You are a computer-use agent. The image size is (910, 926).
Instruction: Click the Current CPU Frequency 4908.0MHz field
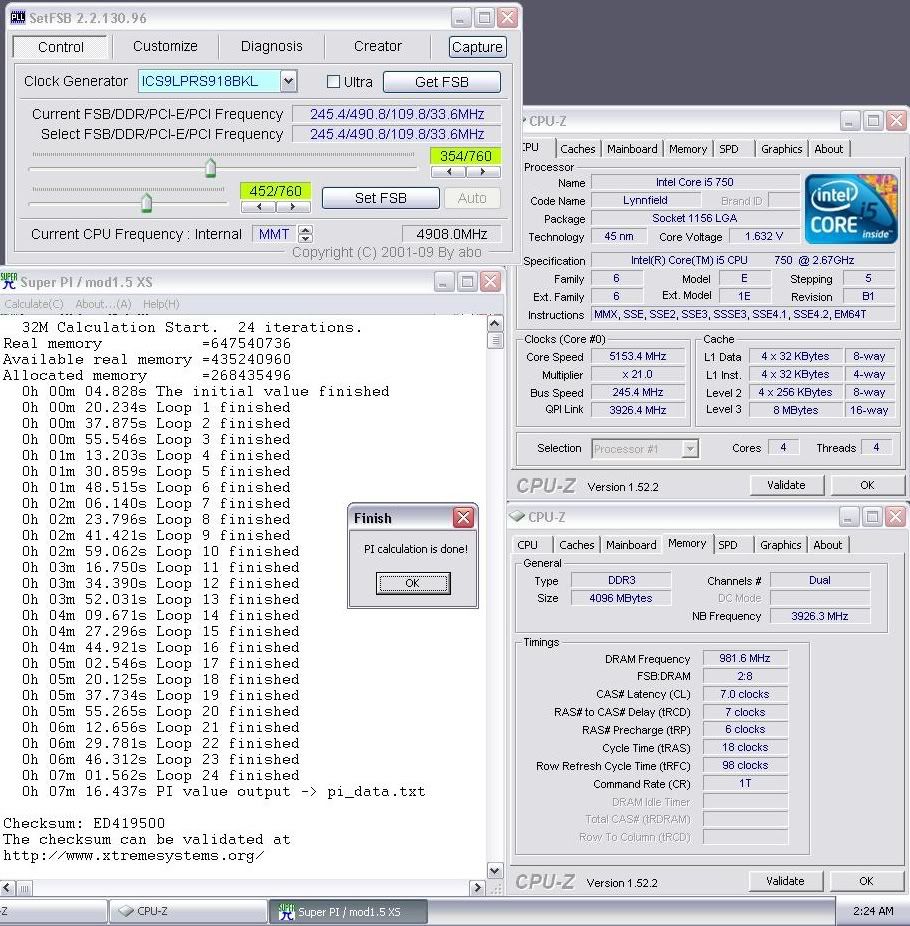452,234
